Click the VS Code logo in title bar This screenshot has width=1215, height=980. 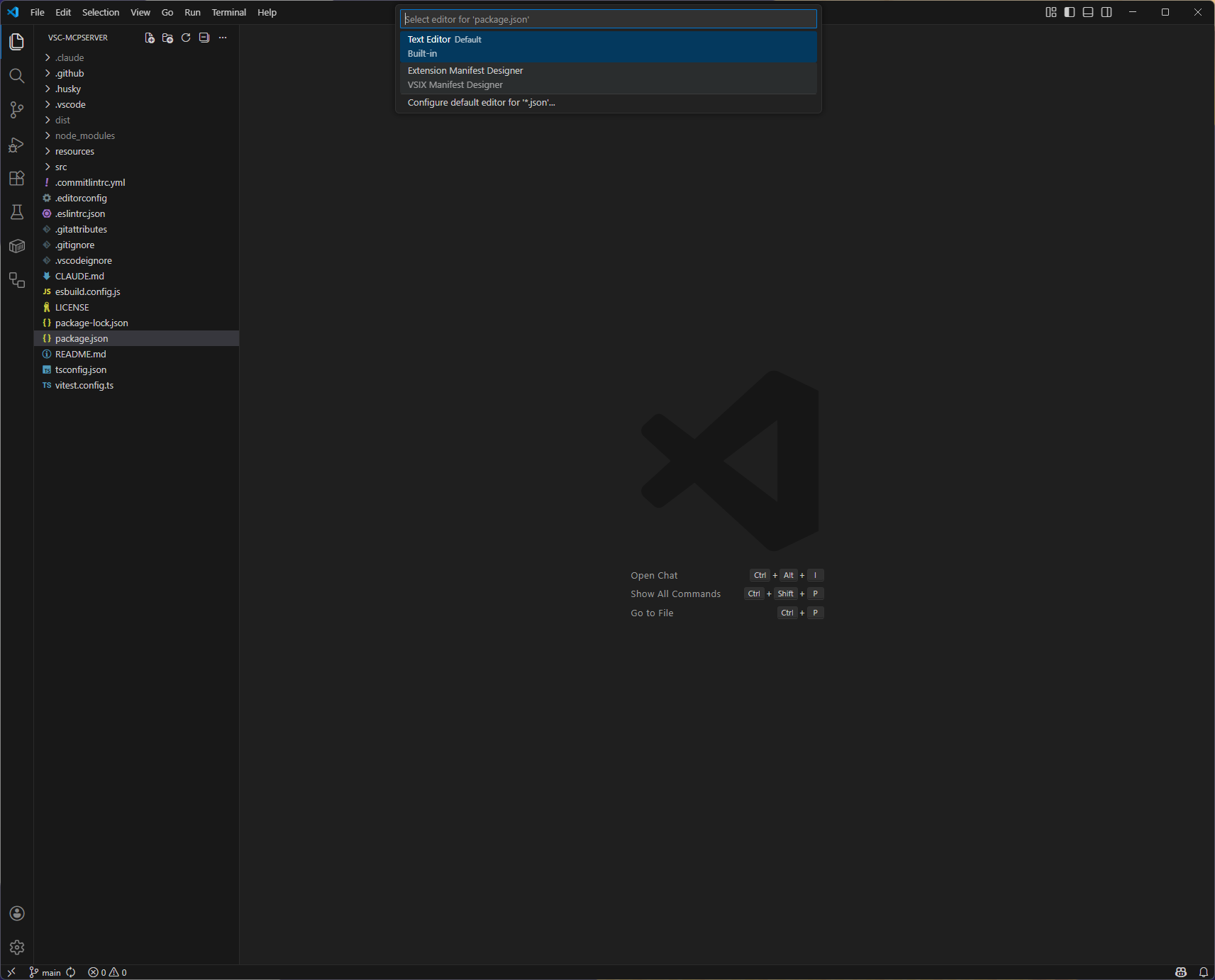[13, 12]
